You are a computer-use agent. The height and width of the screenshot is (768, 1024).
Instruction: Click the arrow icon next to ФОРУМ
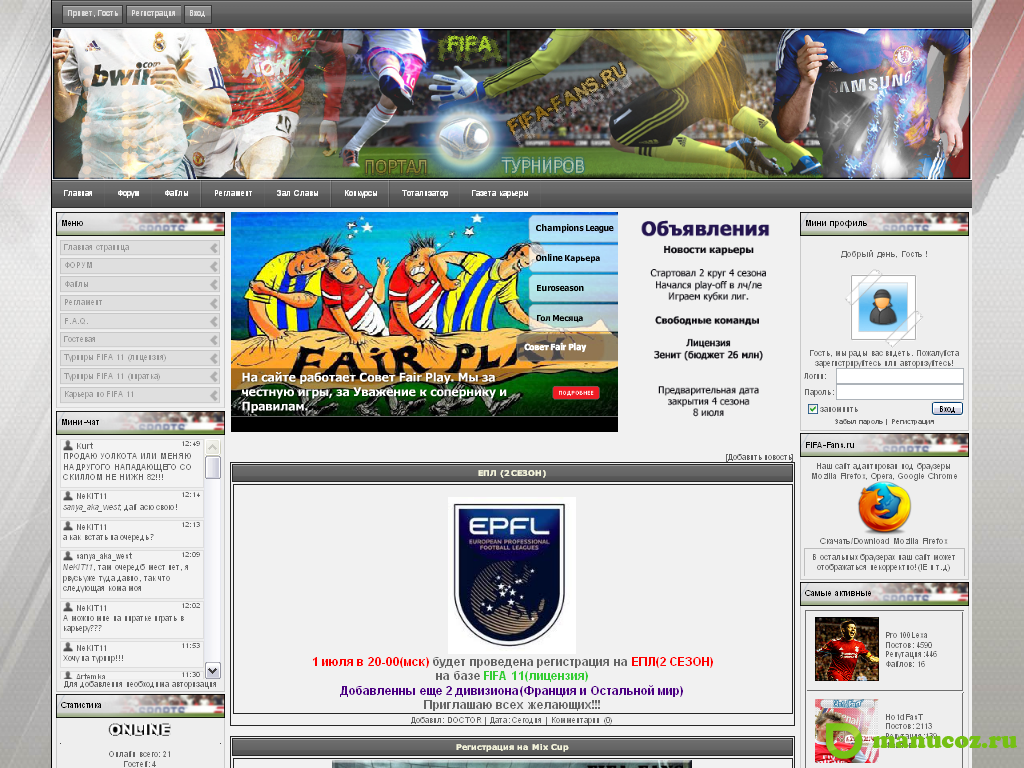(214, 266)
